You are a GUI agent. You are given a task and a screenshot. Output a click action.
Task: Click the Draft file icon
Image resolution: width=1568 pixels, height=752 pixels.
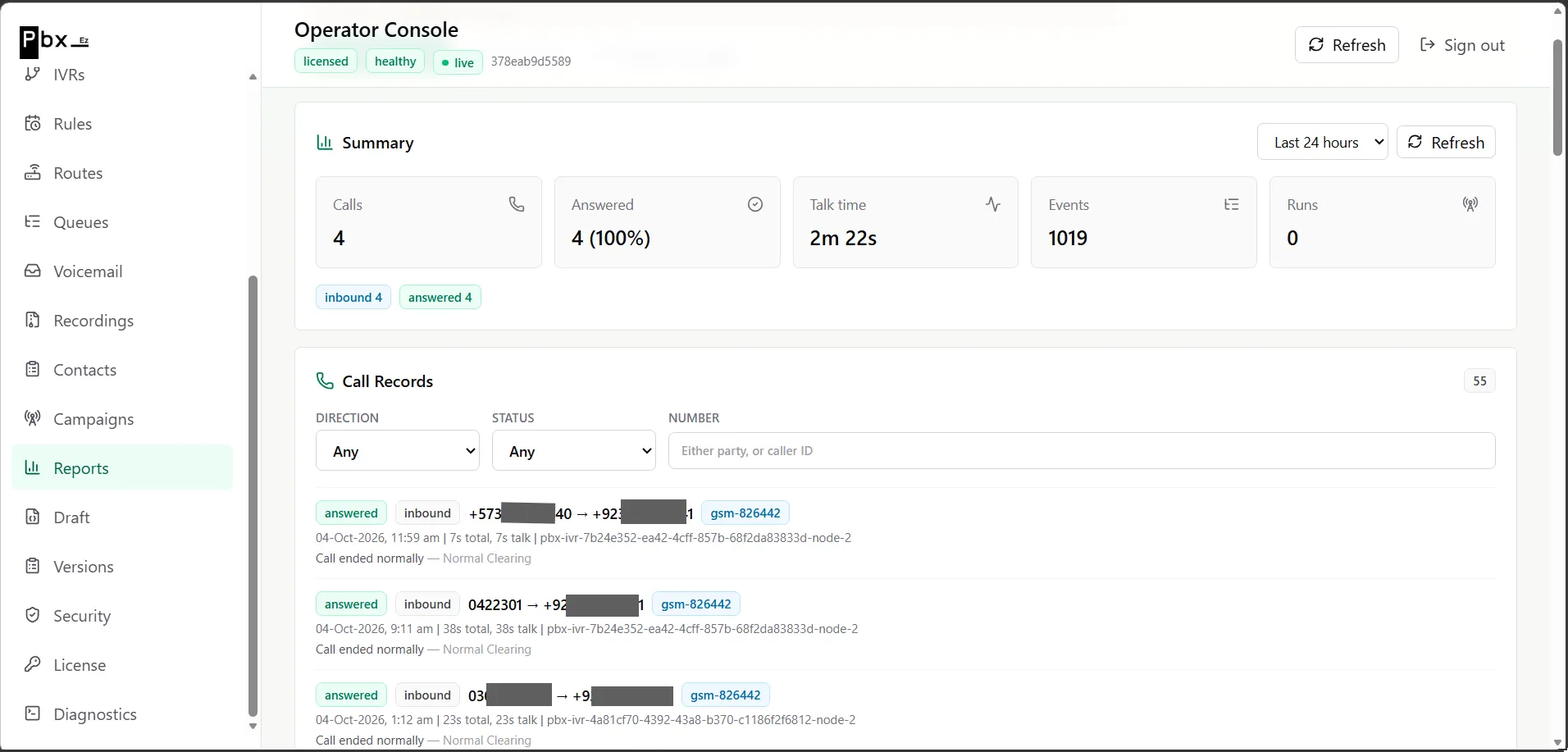(33, 517)
